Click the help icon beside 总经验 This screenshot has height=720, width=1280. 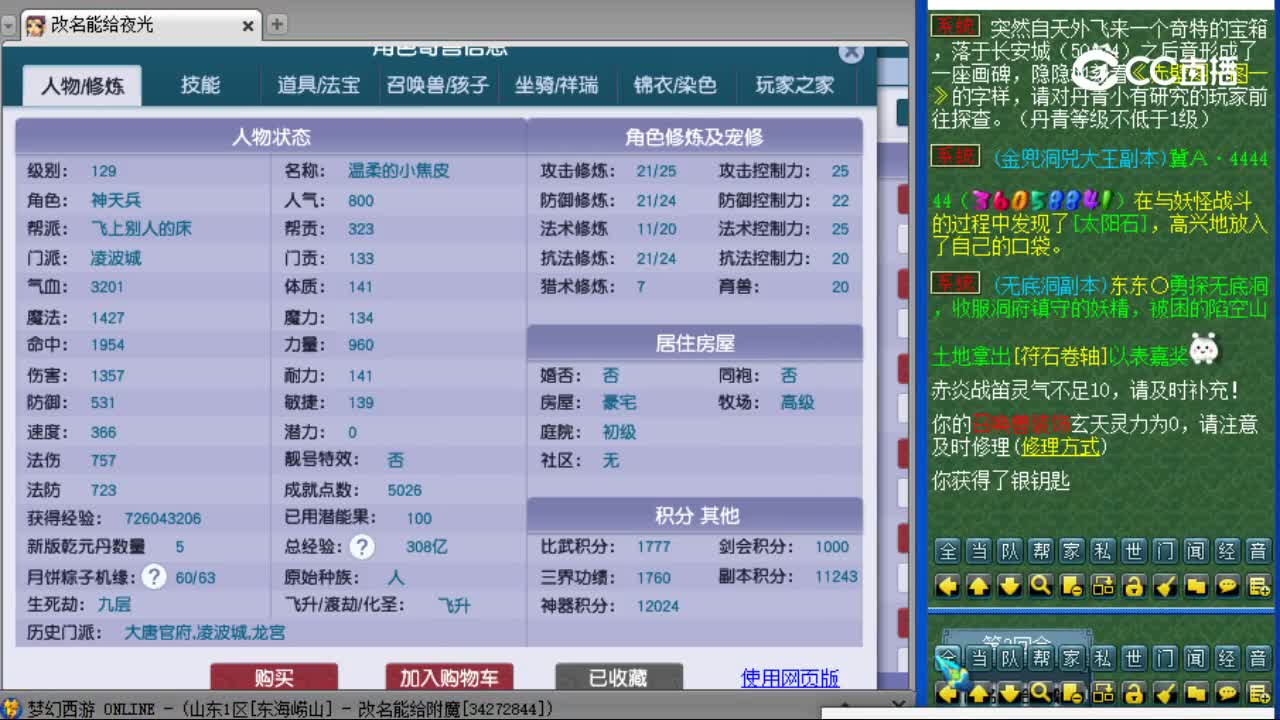coord(362,546)
